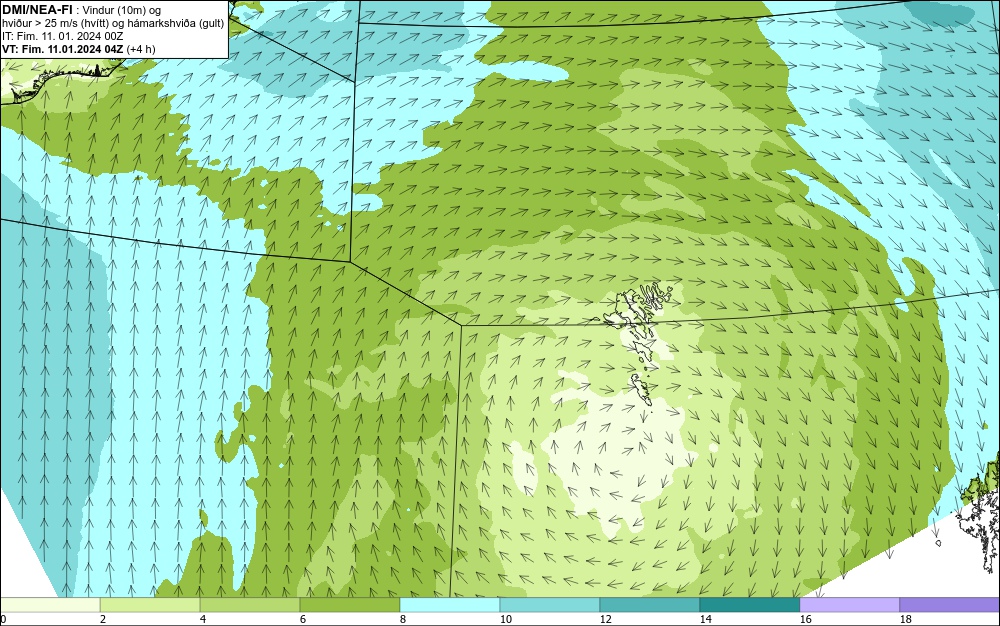Click the purple swatch above 18 m/s

[950, 604]
